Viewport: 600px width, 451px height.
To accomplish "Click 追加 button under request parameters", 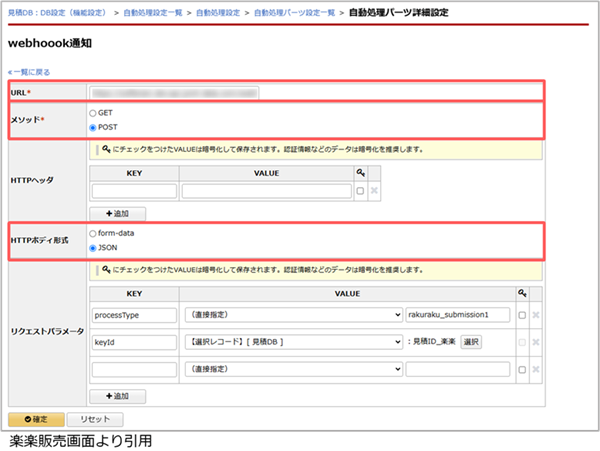I will [x=118, y=396].
